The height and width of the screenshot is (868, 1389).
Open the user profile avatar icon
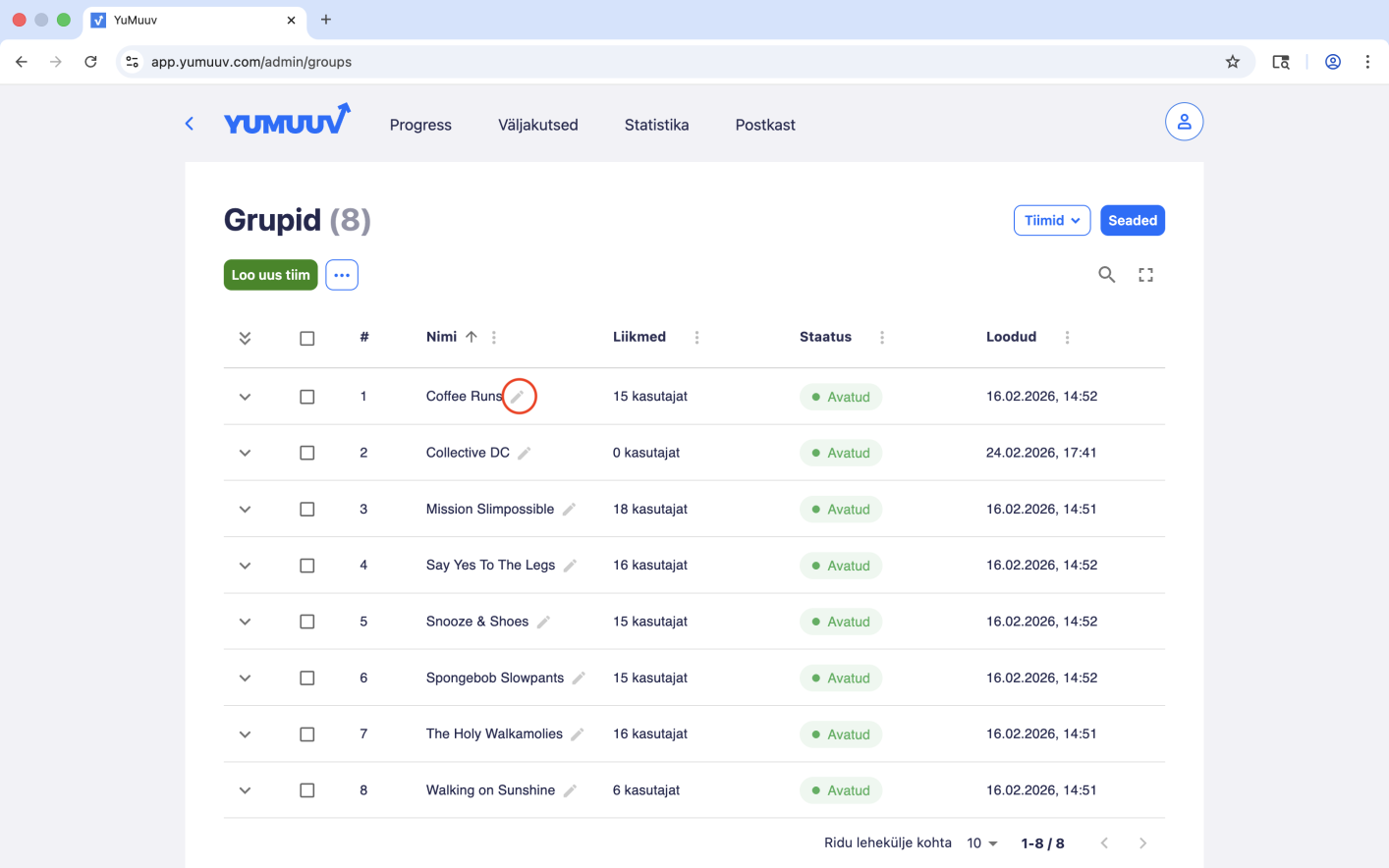pos(1184,122)
